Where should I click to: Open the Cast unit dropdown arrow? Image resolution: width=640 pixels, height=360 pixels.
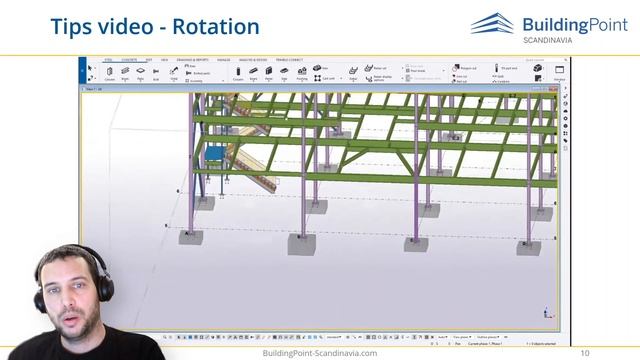[x=341, y=78]
